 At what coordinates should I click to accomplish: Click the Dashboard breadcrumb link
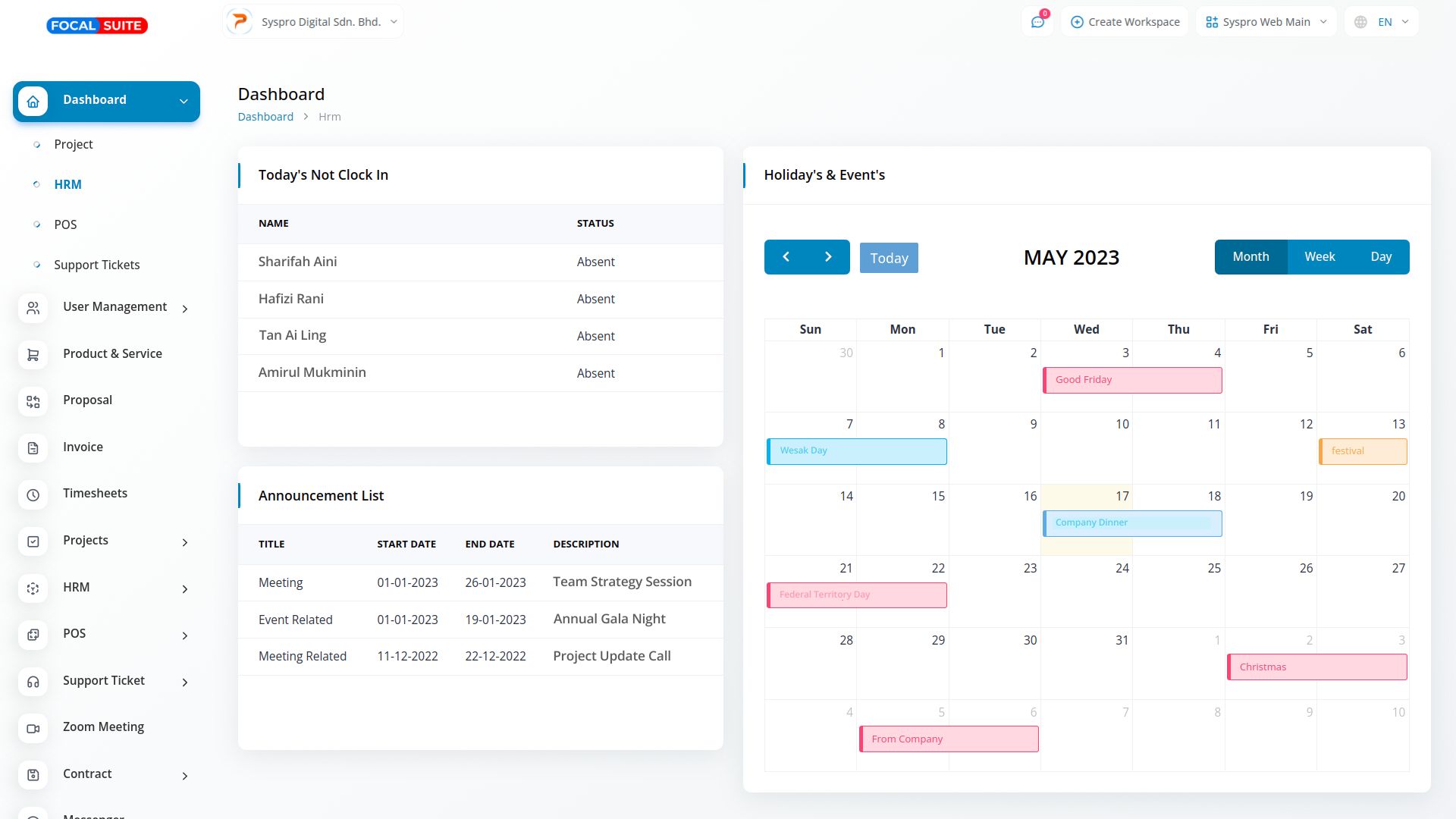pyautogui.click(x=265, y=117)
